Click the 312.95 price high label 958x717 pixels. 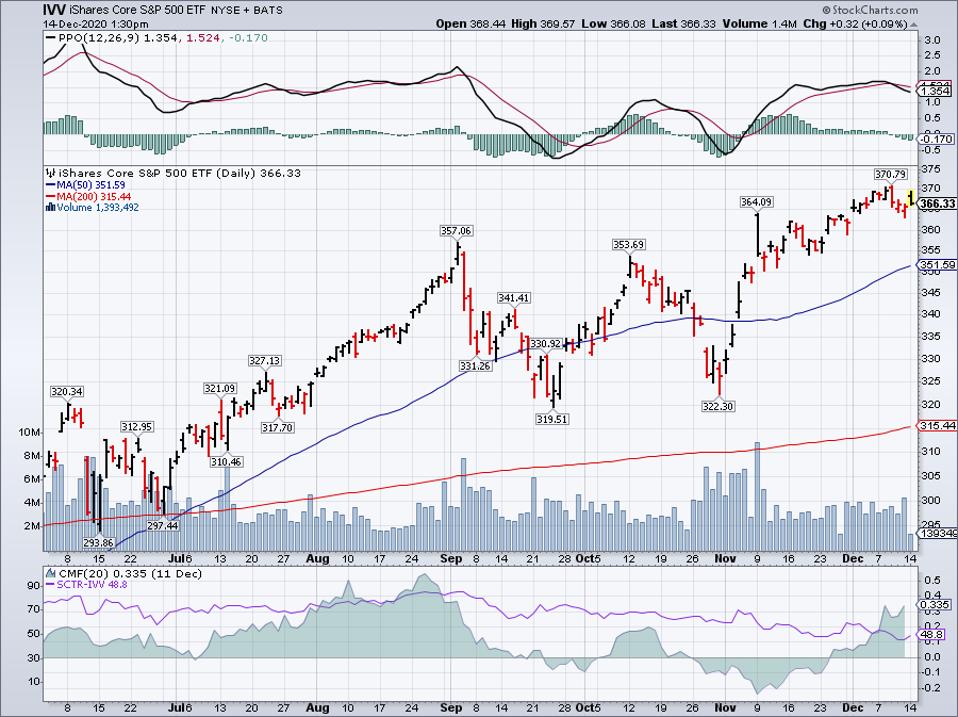137,426
